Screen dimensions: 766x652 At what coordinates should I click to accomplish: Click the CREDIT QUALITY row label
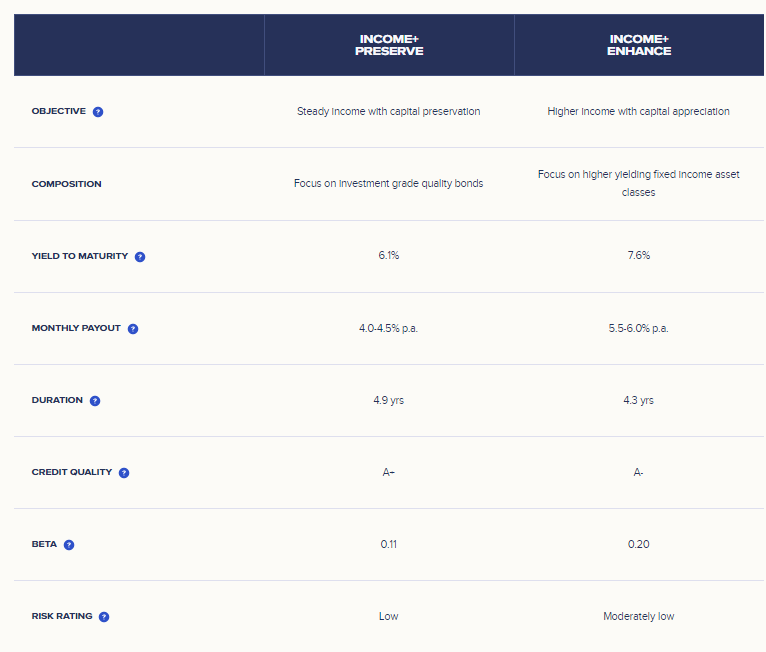(72, 472)
